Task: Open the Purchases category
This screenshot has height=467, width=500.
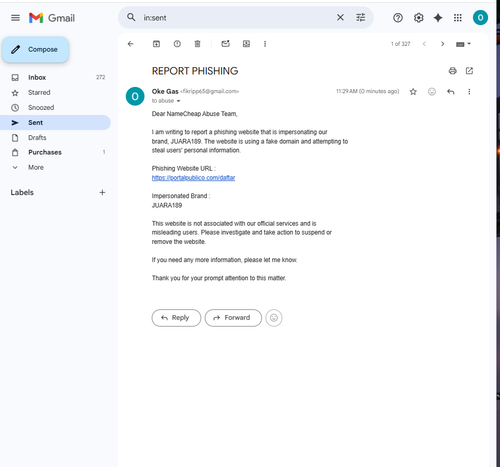Action: 55,152
